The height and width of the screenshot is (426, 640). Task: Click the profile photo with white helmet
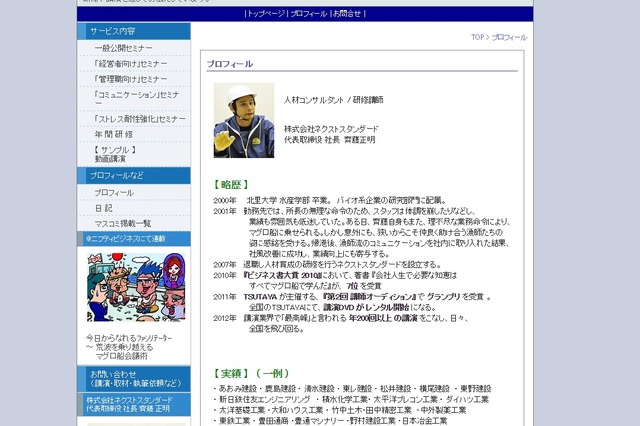pyautogui.click(x=244, y=120)
